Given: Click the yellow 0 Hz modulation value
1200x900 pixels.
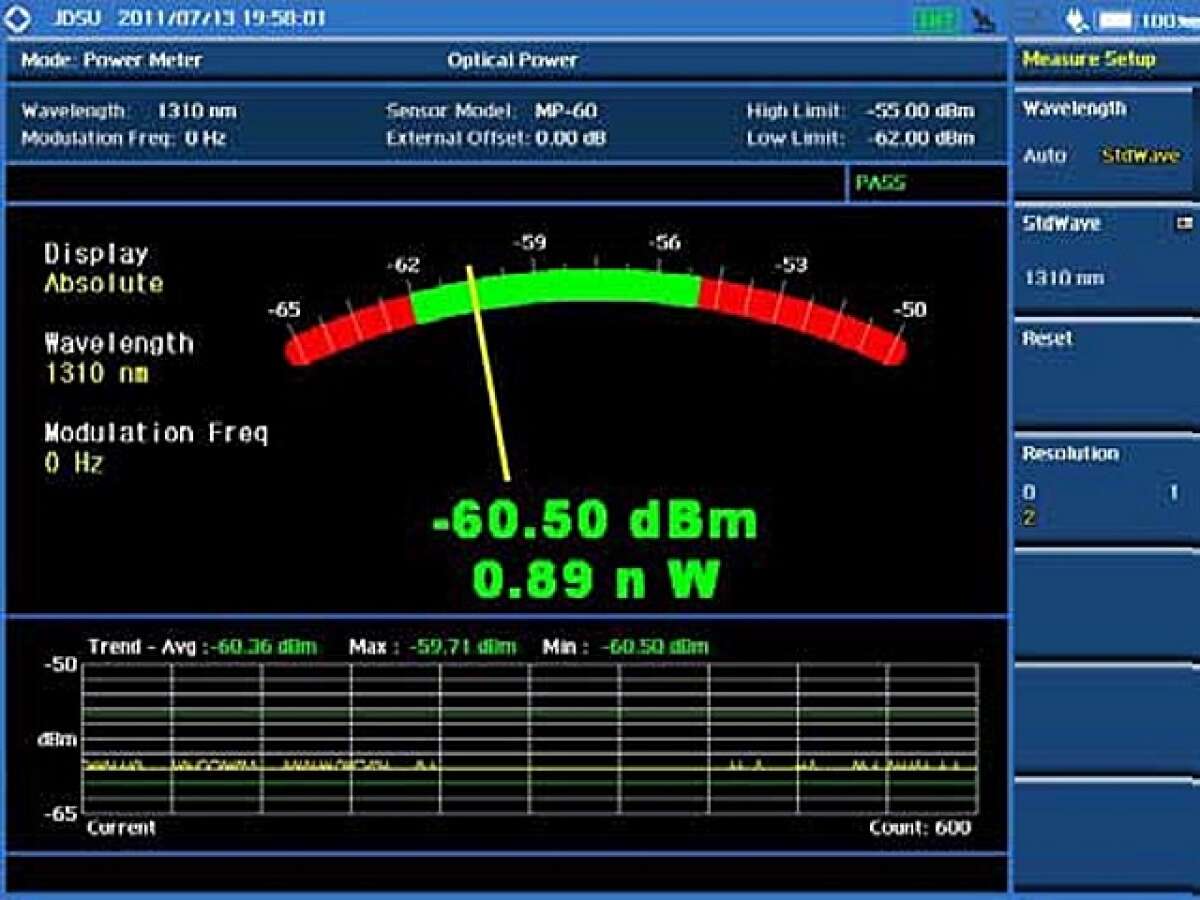Looking at the screenshot, I should coord(74,463).
